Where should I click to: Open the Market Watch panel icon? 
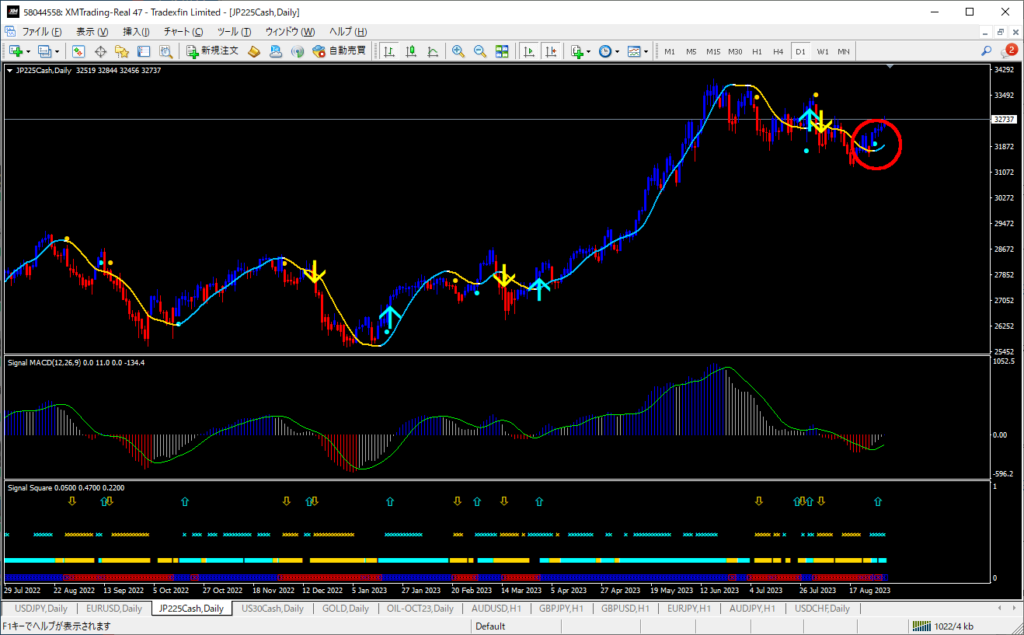click(x=76, y=51)
